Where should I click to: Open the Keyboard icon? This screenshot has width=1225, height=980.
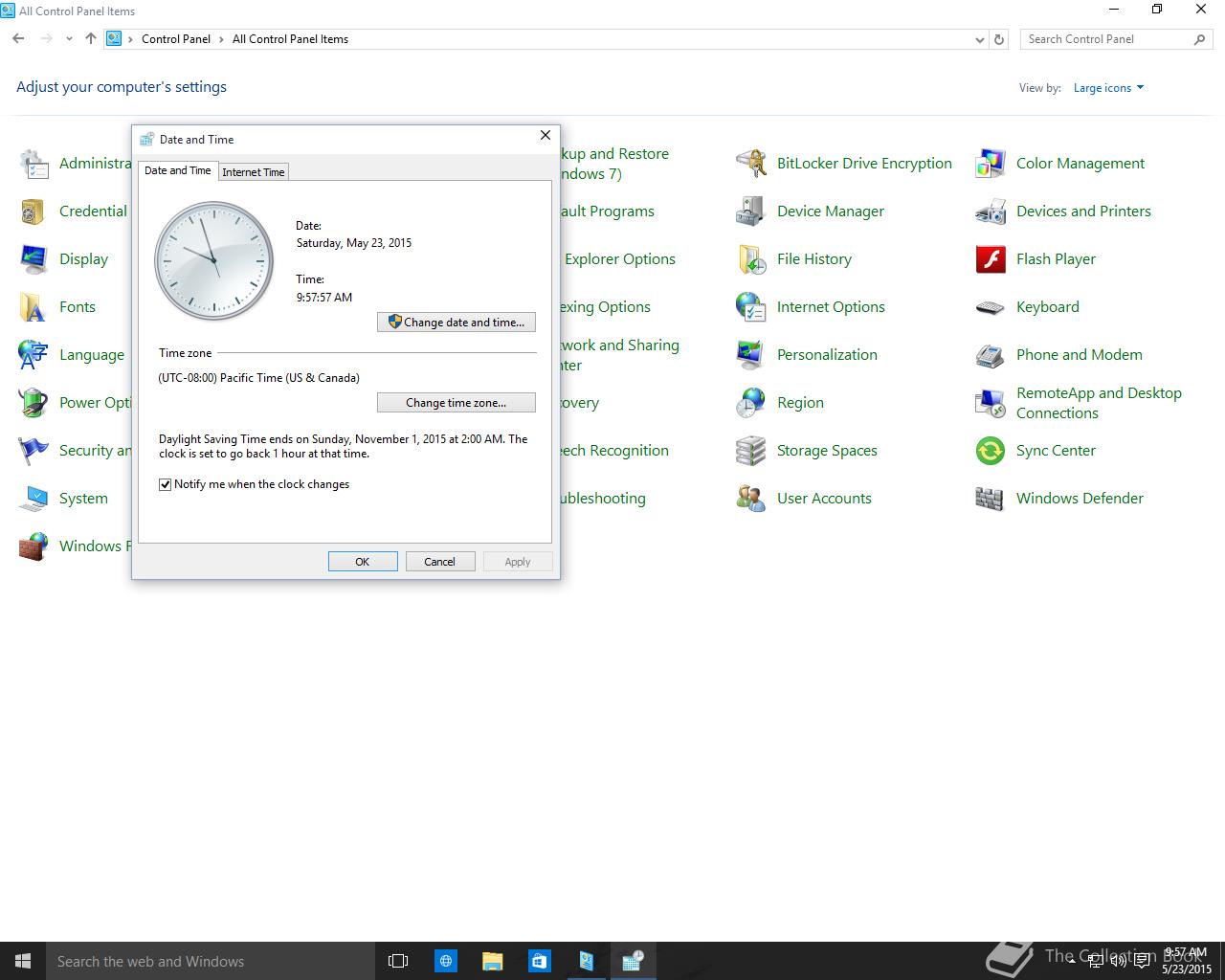click(990, 307)
